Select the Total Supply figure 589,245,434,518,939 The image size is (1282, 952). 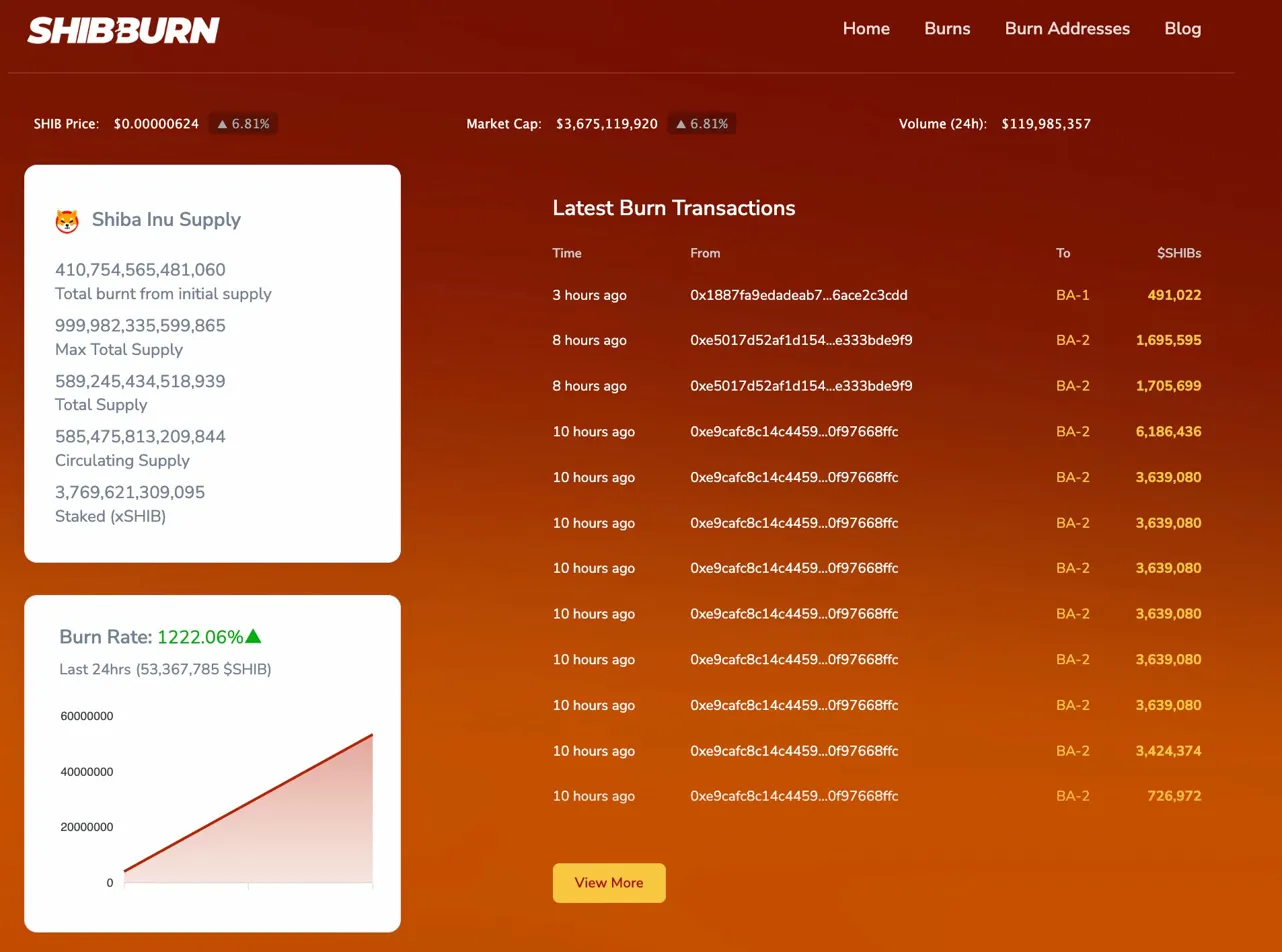(139, 381)
